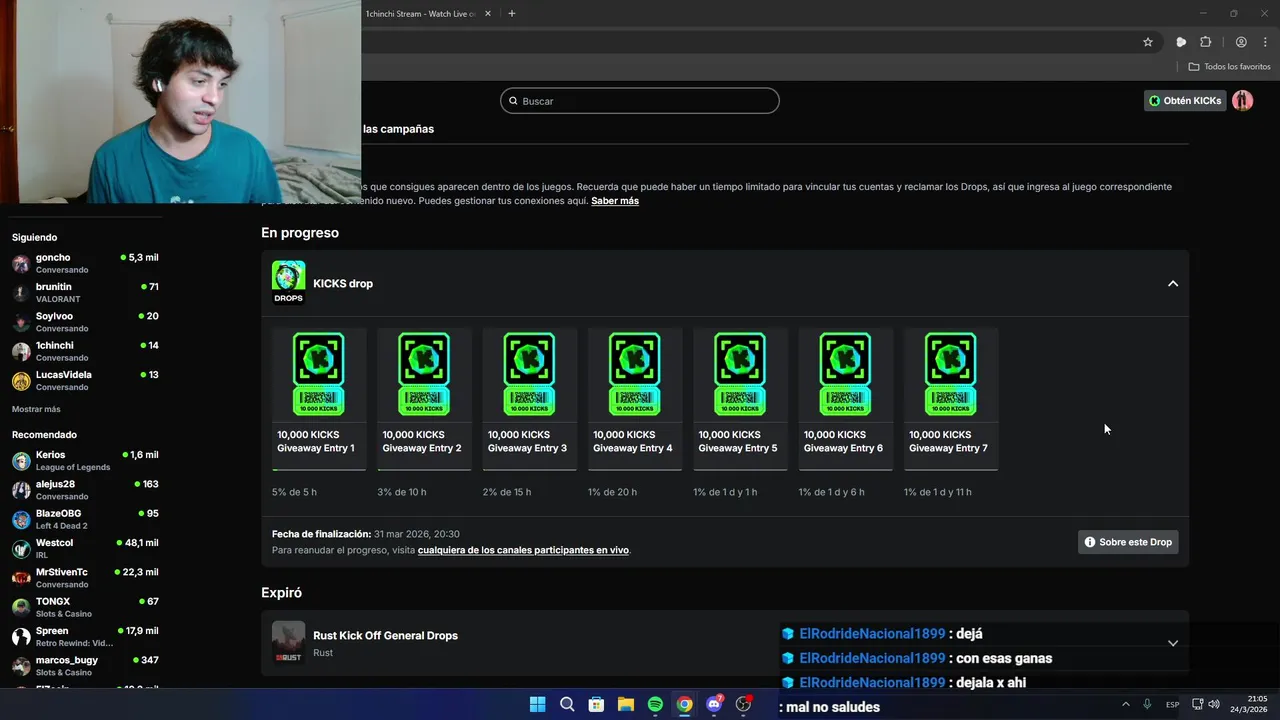Click the Fecha de finalización date text
The height and width of the screenshot is (720, 1280).
(366, 534)
